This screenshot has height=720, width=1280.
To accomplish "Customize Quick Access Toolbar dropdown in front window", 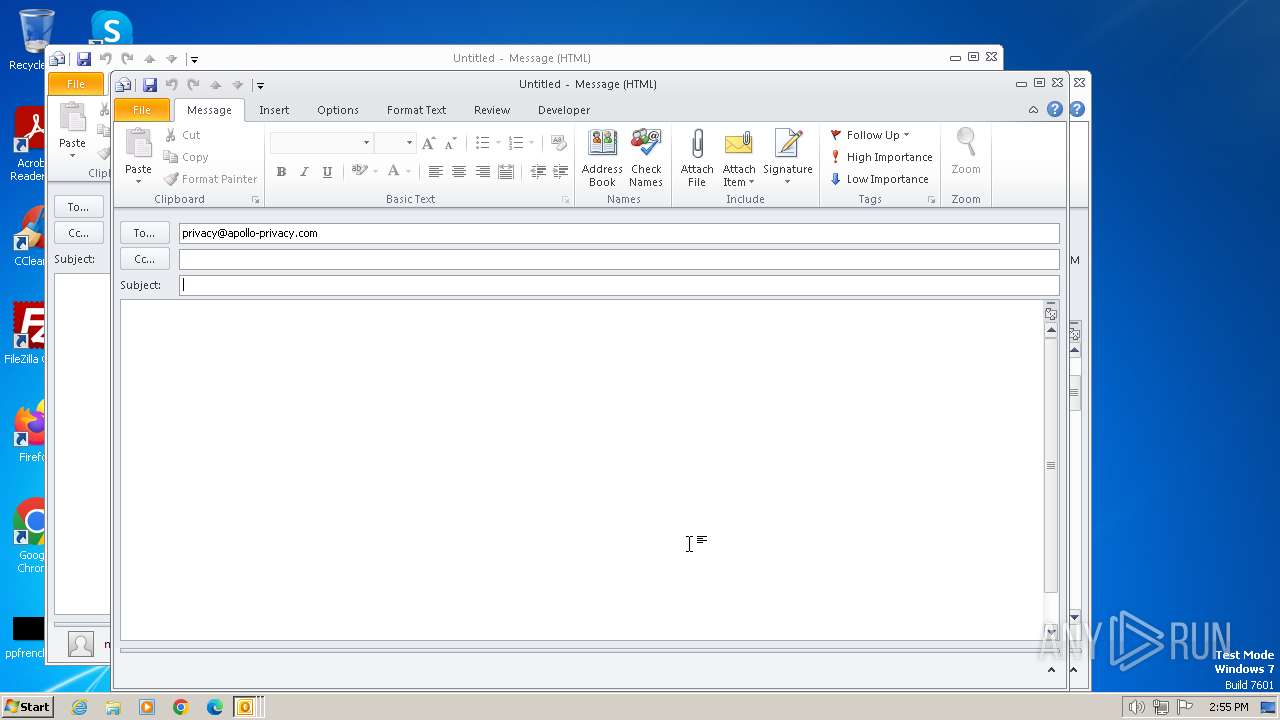I will [260, 85].
